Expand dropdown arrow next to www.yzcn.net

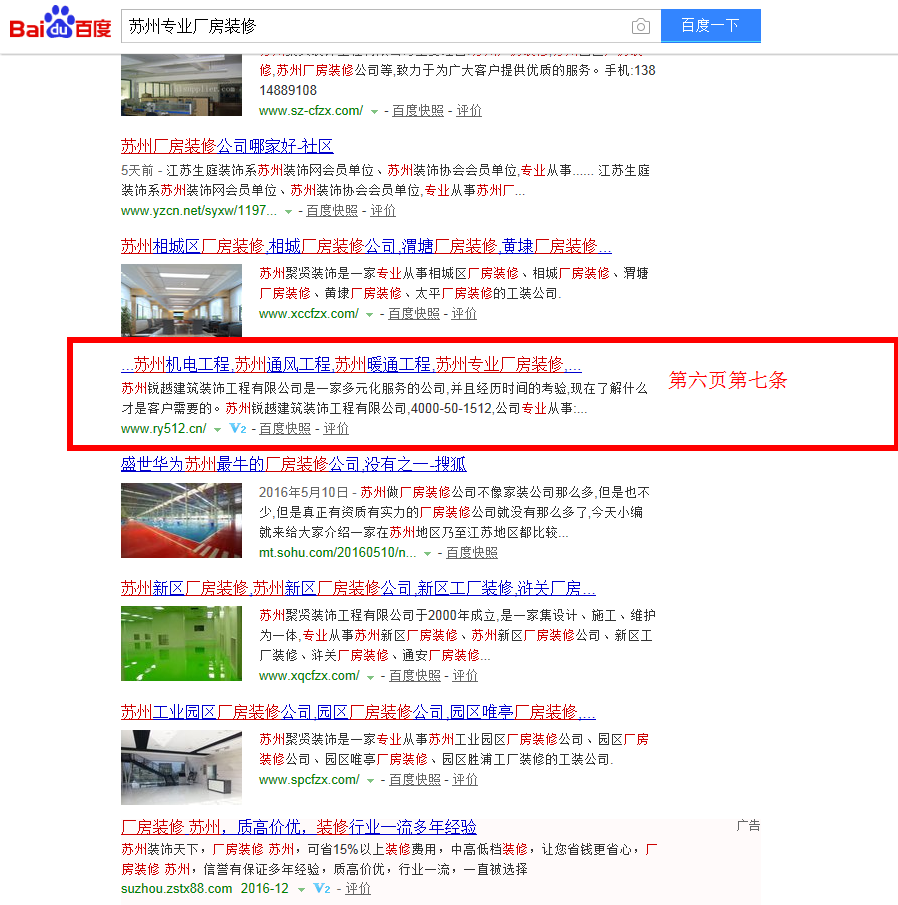click(288, 212)
